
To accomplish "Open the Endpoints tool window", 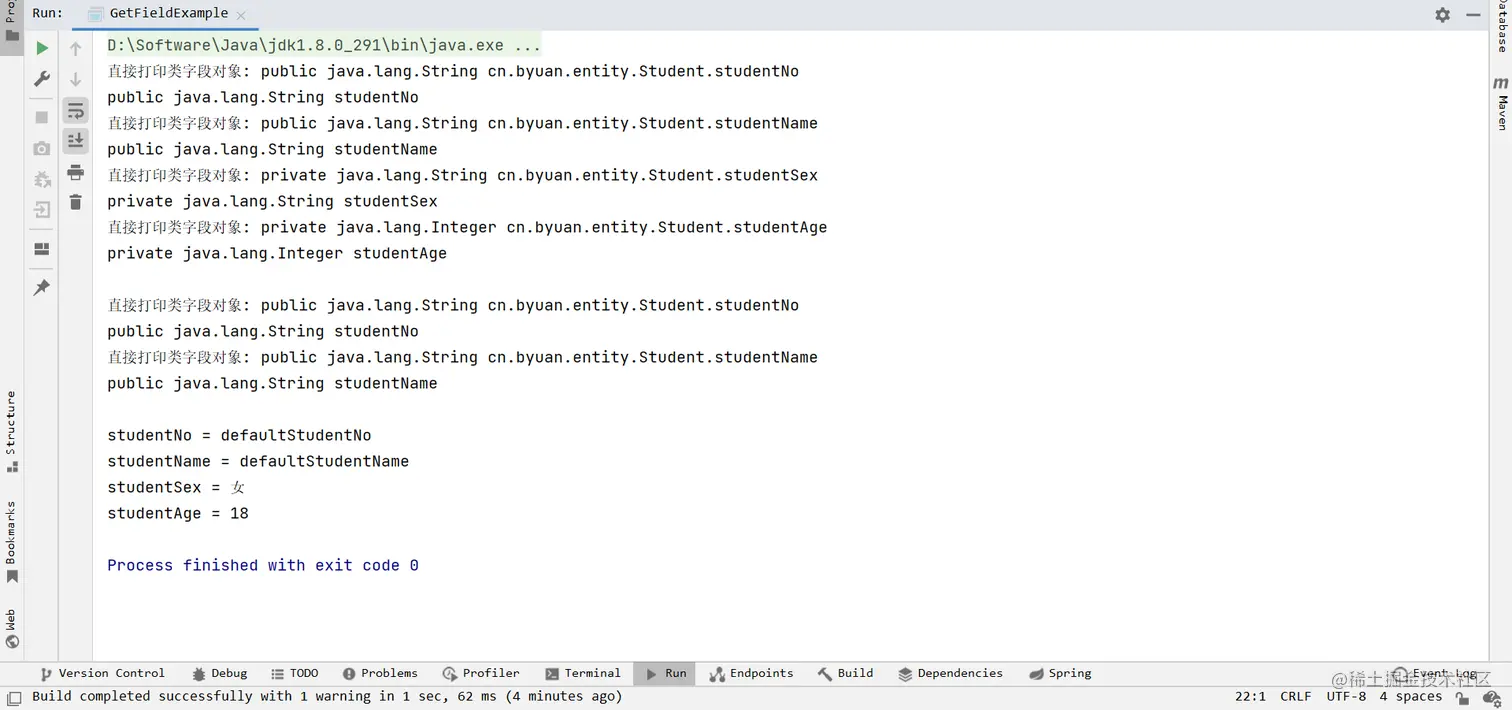I will (x=751, y=674).
